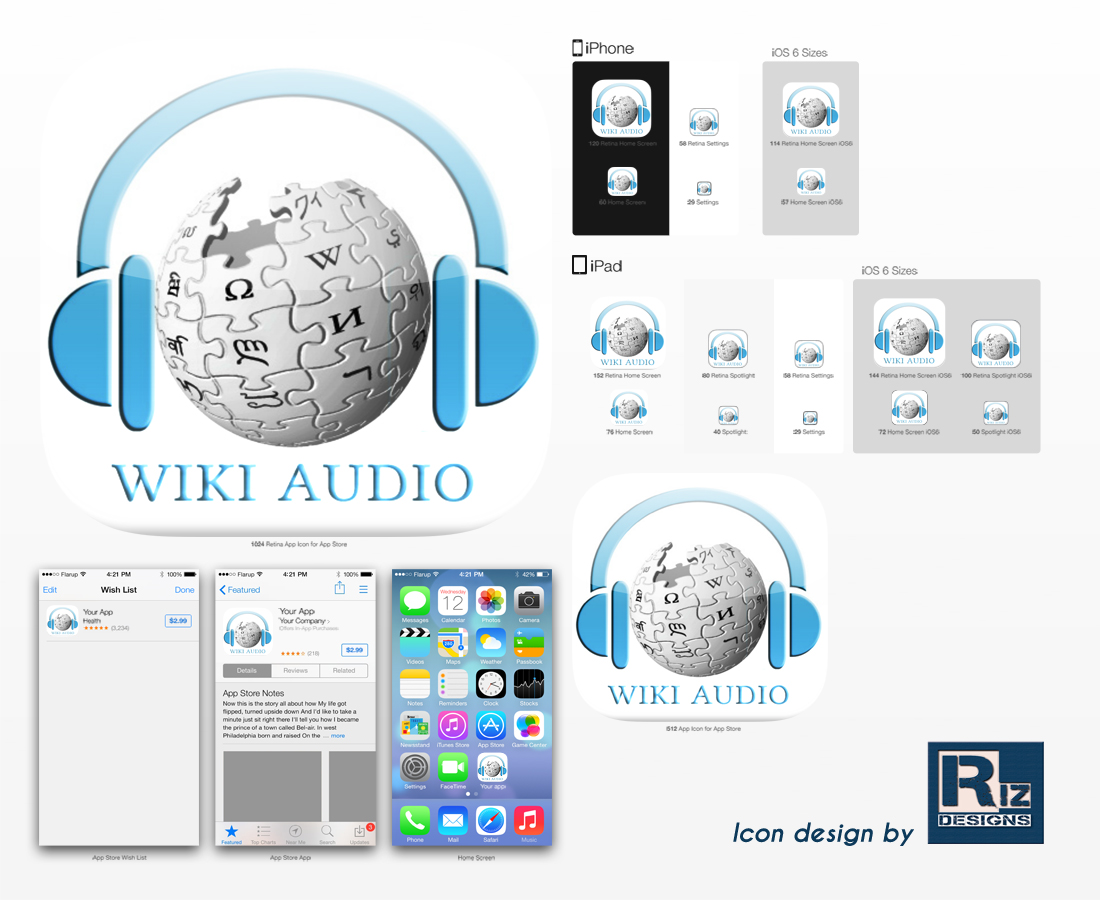The height and width of the screenshot is (900, 1100).
Task: Open the App Store app
Action: coord(491,726)
